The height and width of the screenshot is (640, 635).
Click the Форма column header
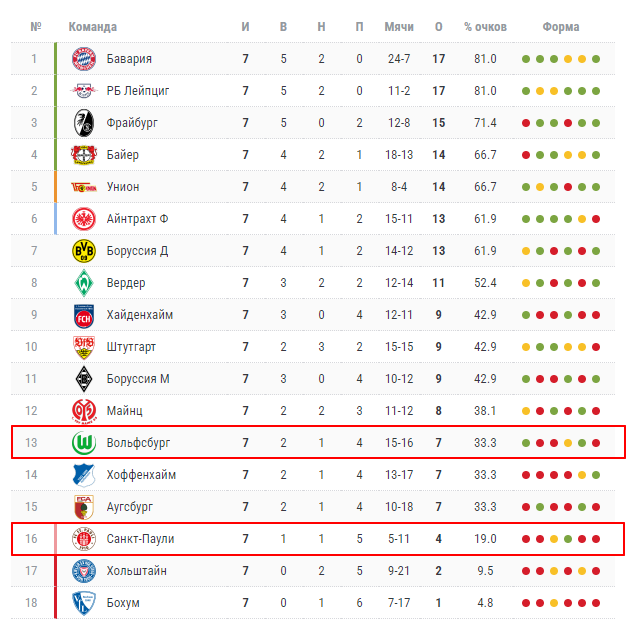coord(561,27)
